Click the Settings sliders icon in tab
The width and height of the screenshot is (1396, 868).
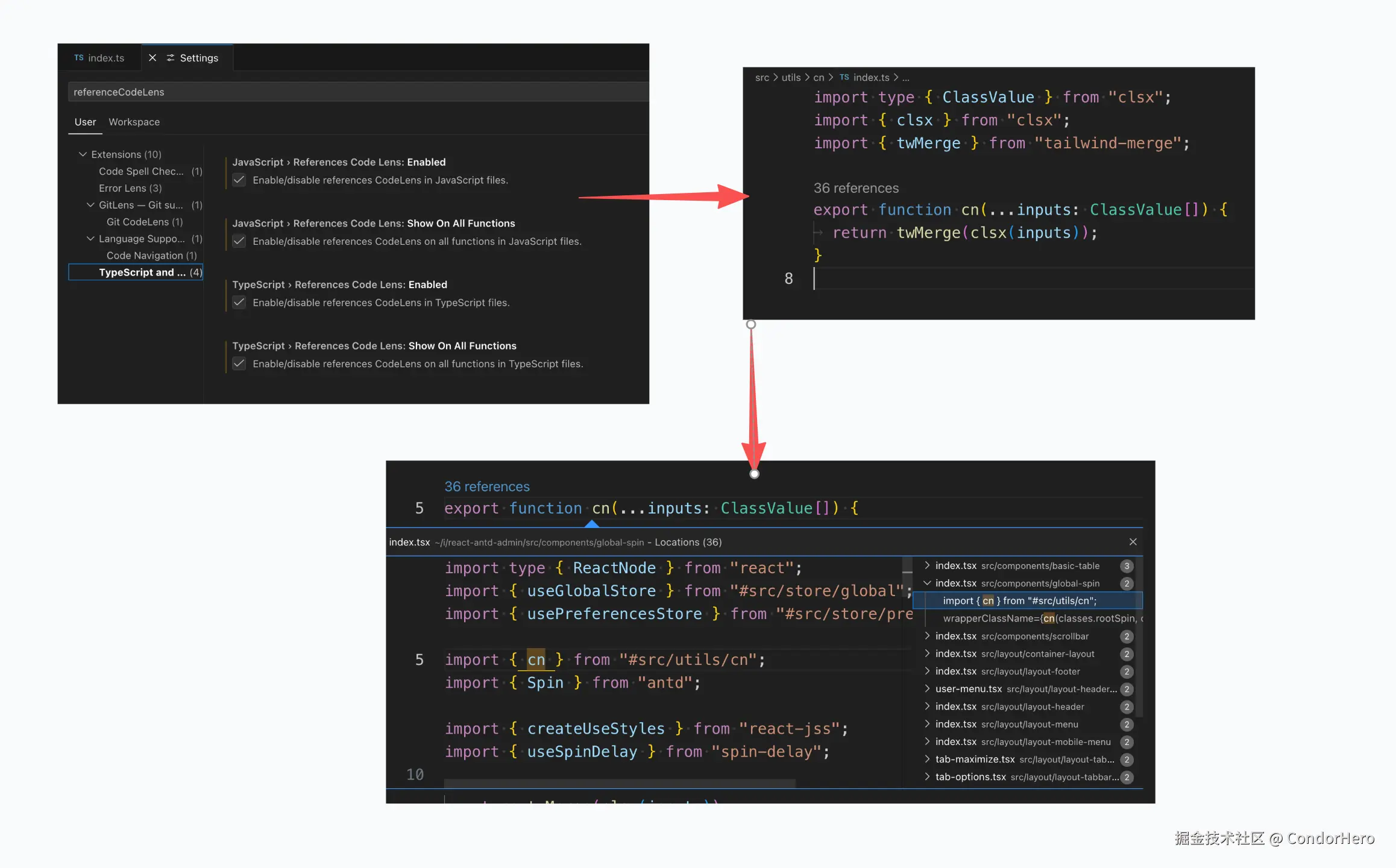point(171,58)
